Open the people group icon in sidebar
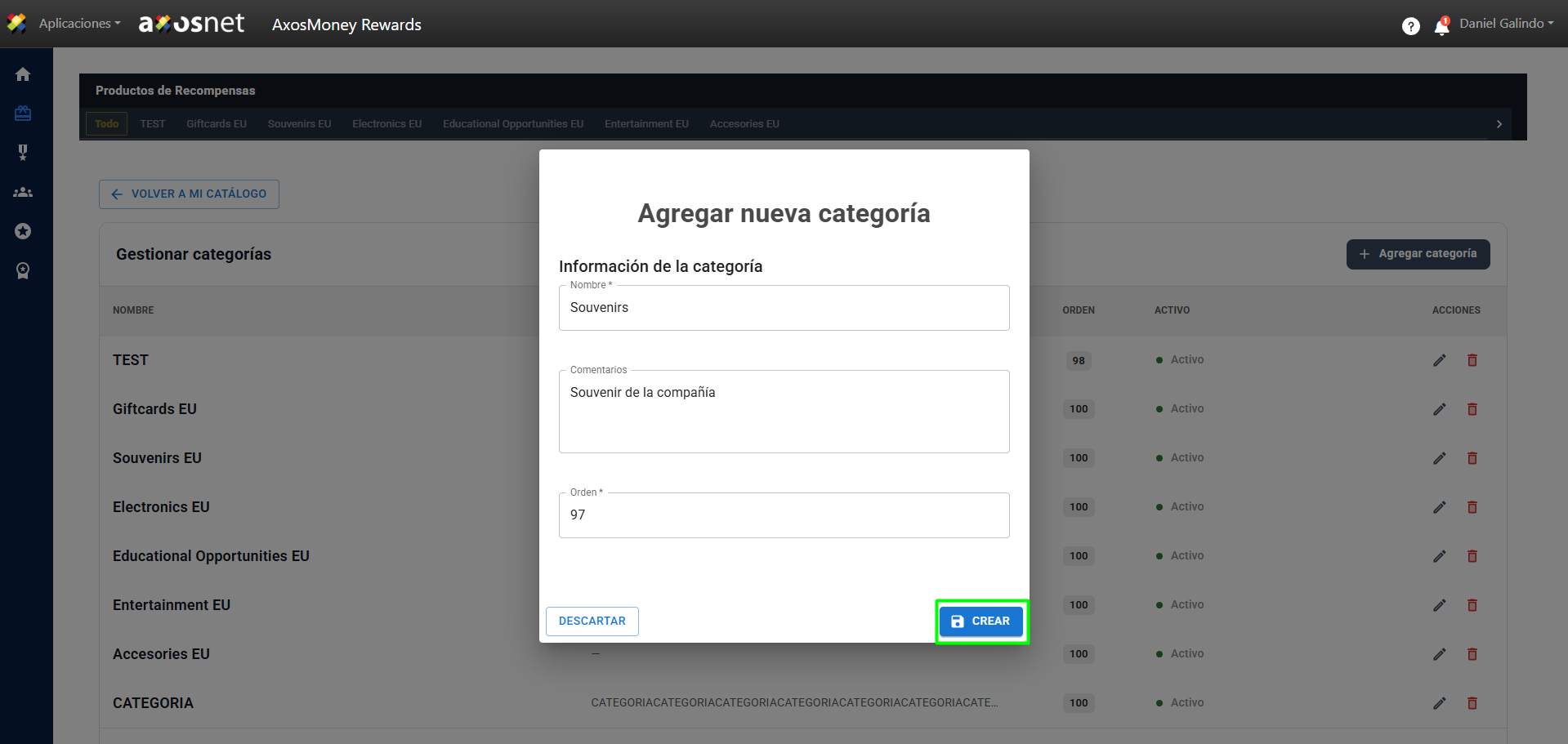1568x744 pixels. pyautogui.click(x=23, y=192)
